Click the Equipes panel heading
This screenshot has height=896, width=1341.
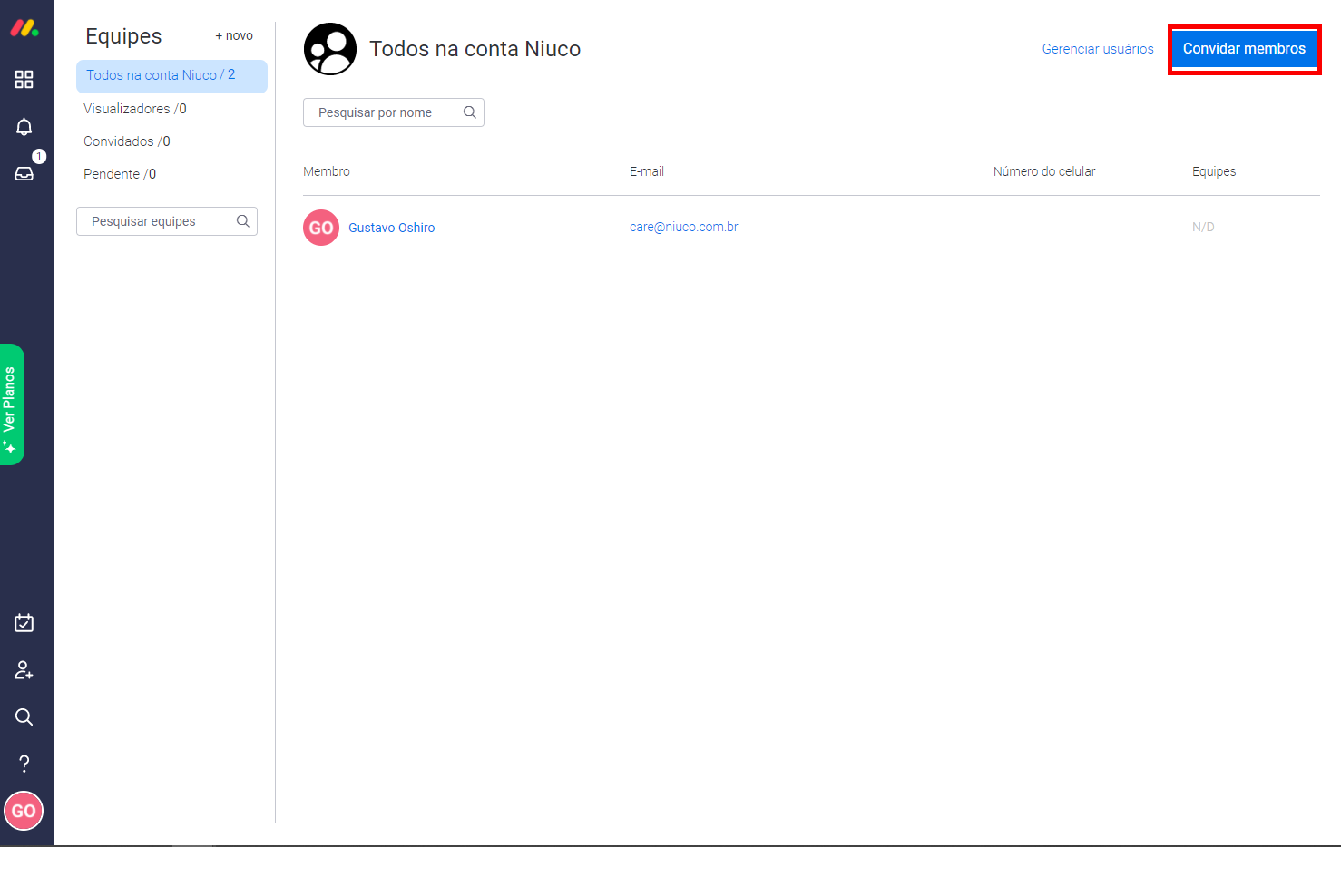click(x=123, y=36)
